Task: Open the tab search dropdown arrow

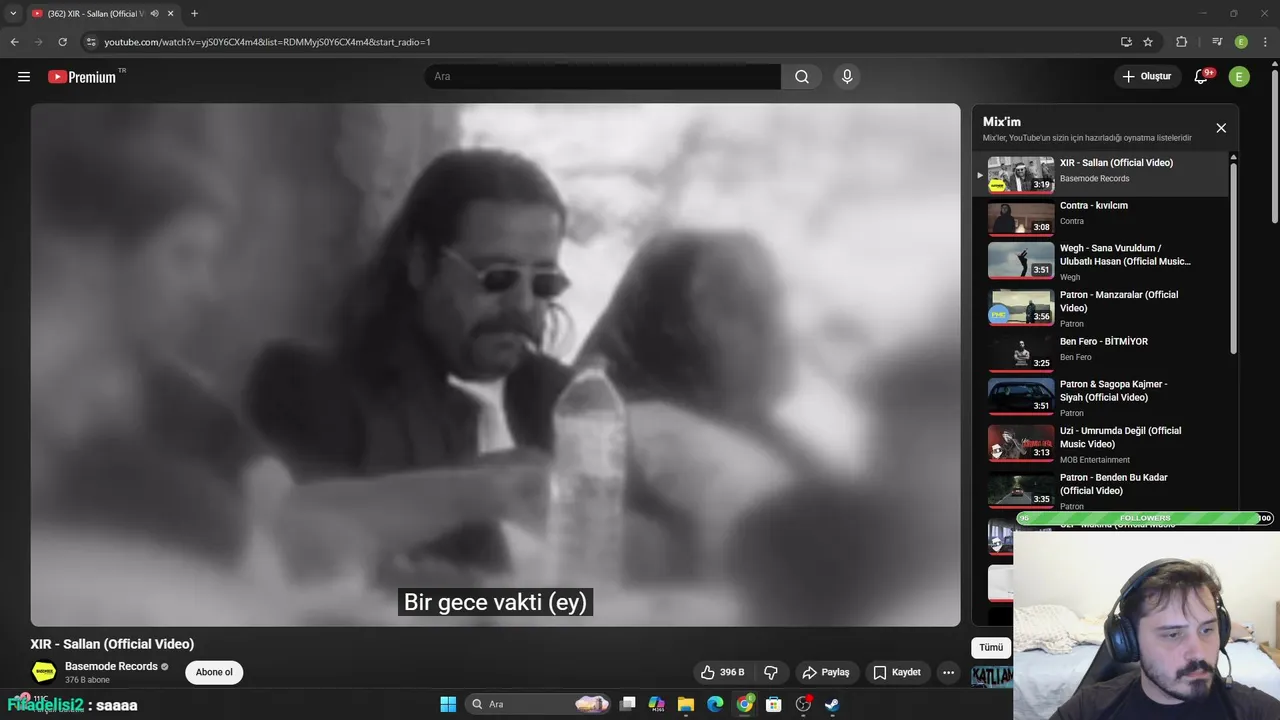Action: (x=13, y=13)
